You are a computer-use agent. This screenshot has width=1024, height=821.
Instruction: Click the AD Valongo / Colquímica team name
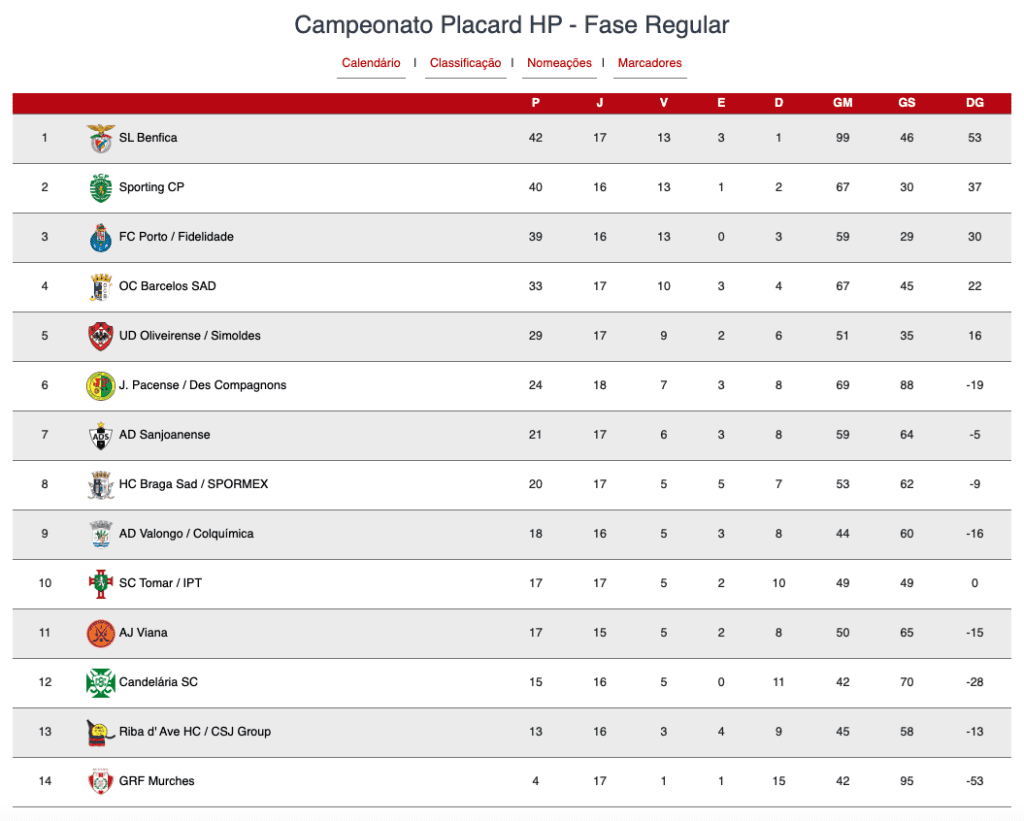click(186, 534)
